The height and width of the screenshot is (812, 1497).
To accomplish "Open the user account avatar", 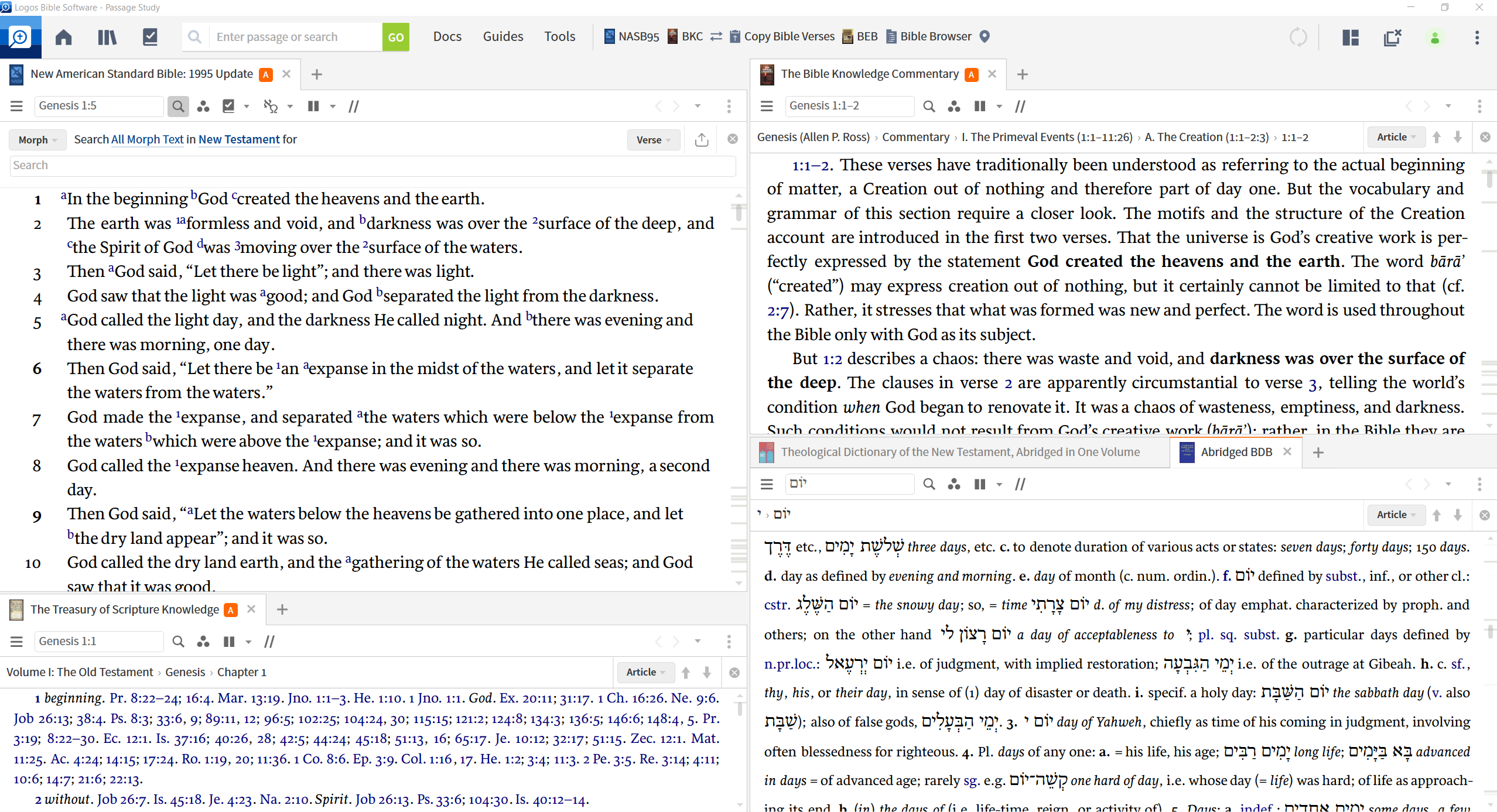I will coord(1434,38).
